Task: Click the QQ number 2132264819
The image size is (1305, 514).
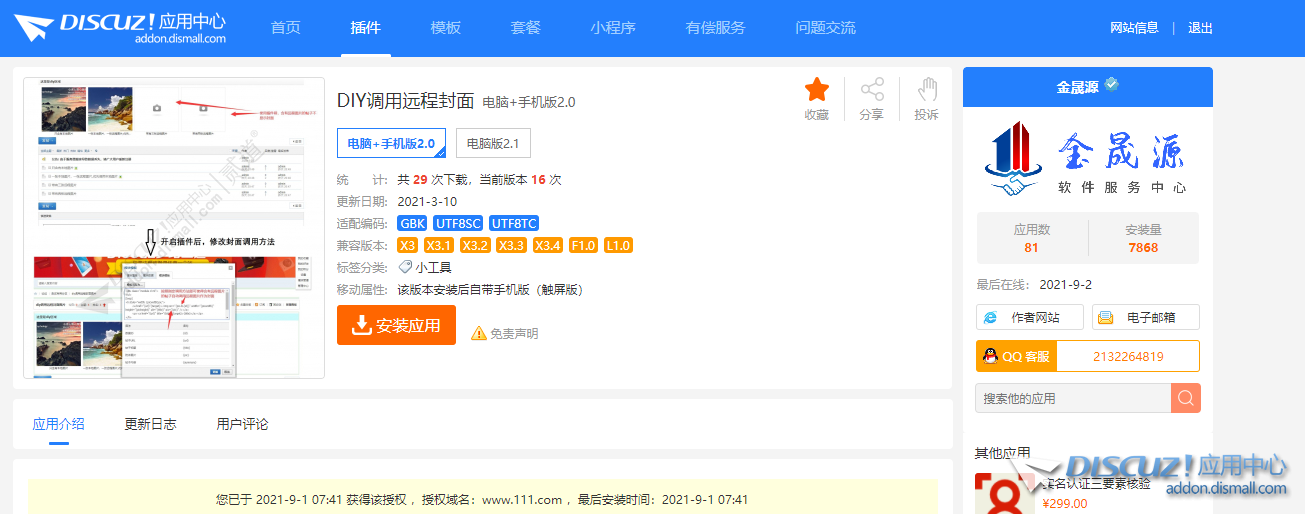Action: click(1128, 356)
